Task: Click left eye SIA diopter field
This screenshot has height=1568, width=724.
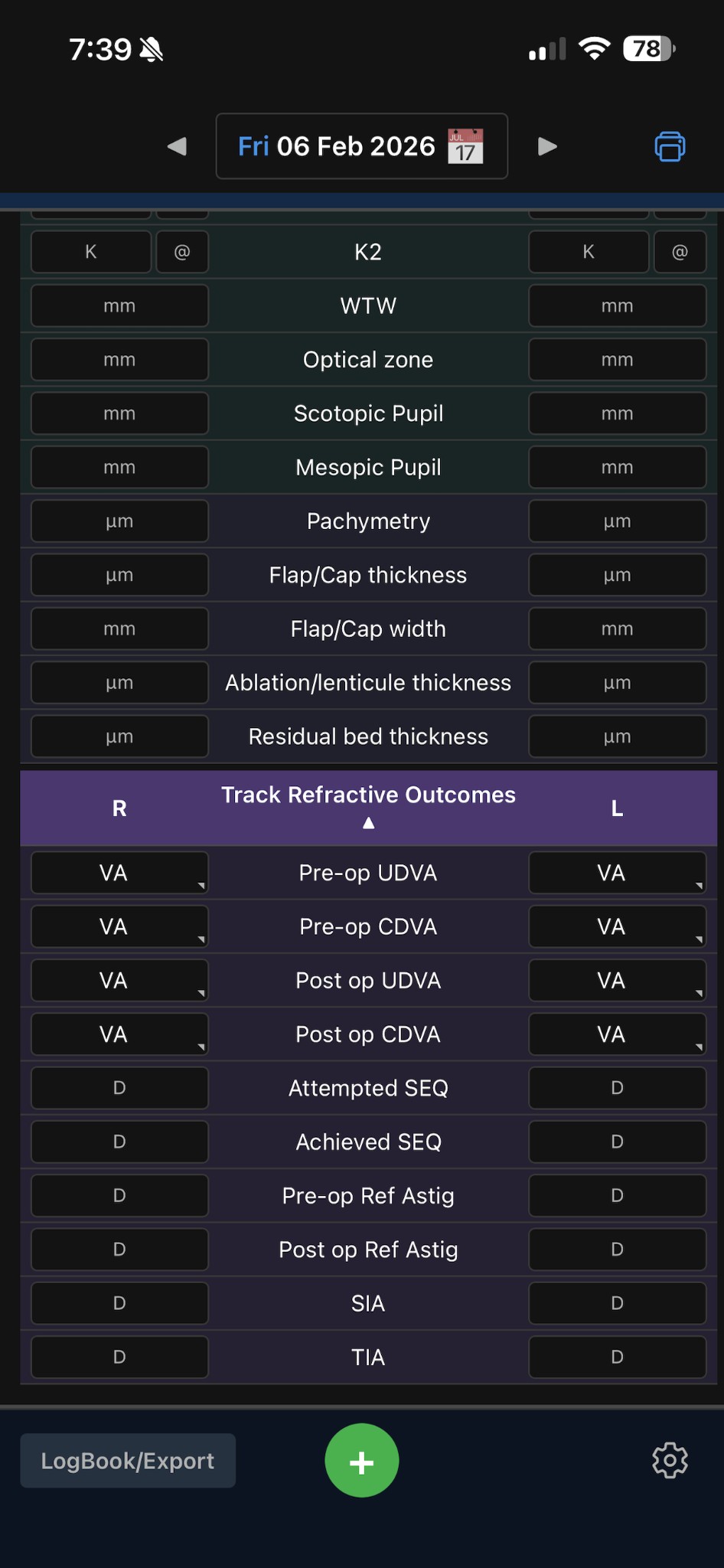Action: [x=617, y=1302]
